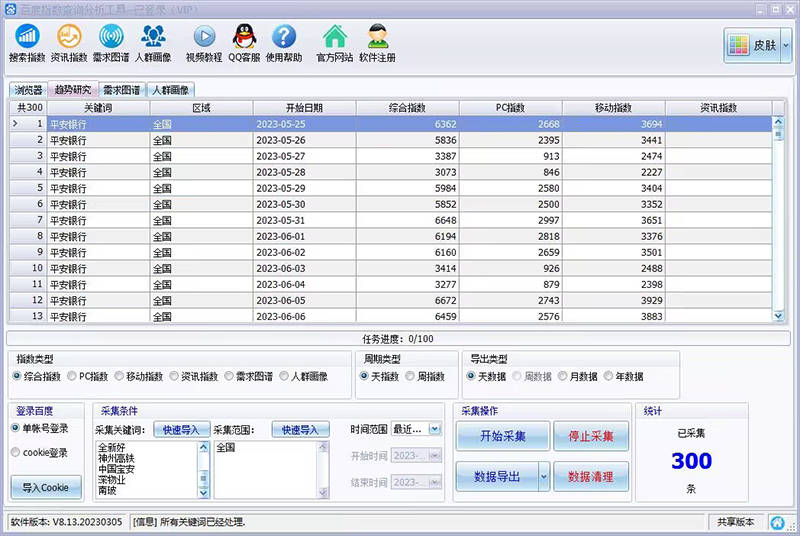The height and width of the screenshot is (536, 800).
Task: Open the 结束时间 date dropdown
Action: (435, 482)
